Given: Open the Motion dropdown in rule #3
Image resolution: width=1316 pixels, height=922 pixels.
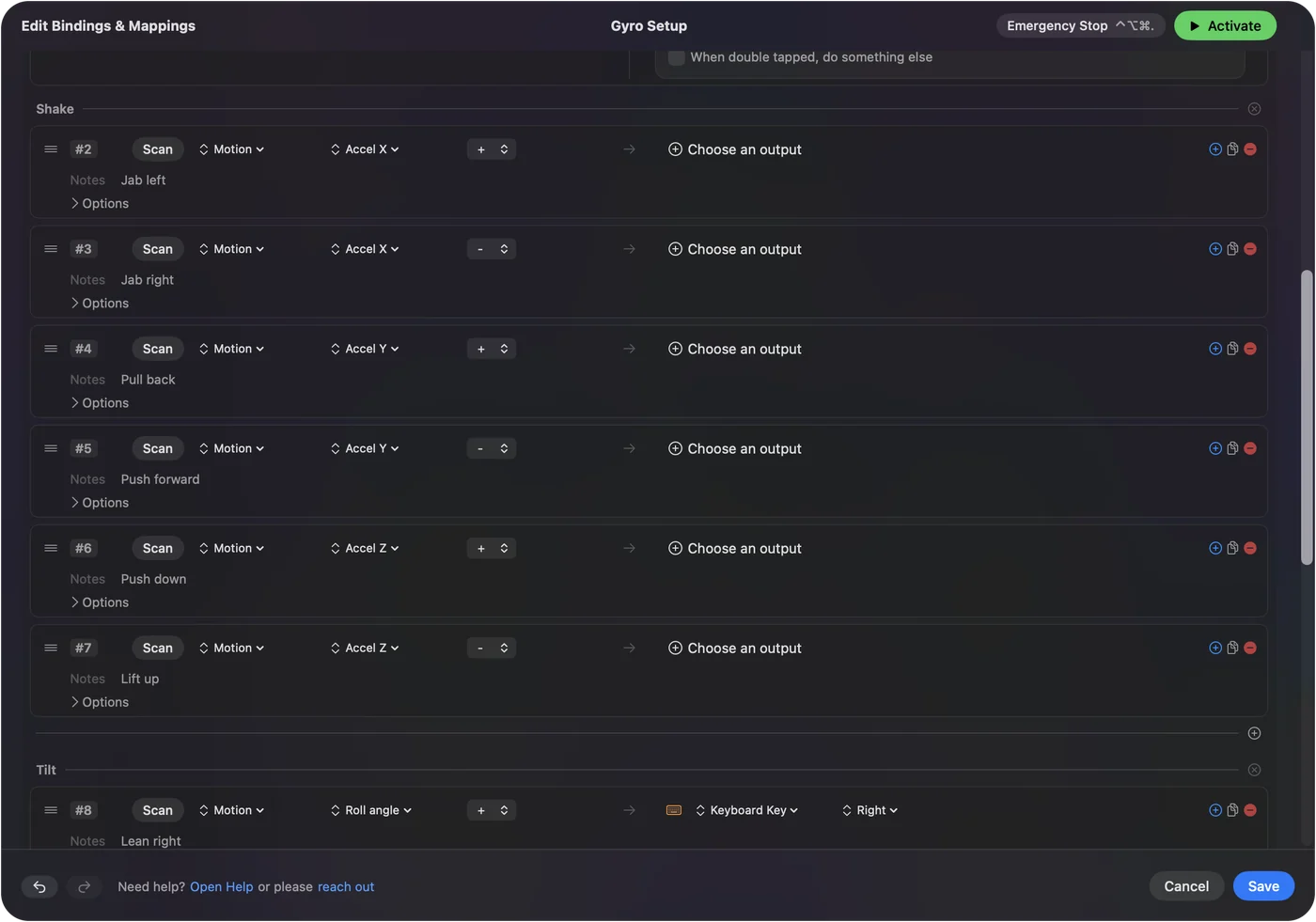Looking at the screenshot, I should pos(231,249).
